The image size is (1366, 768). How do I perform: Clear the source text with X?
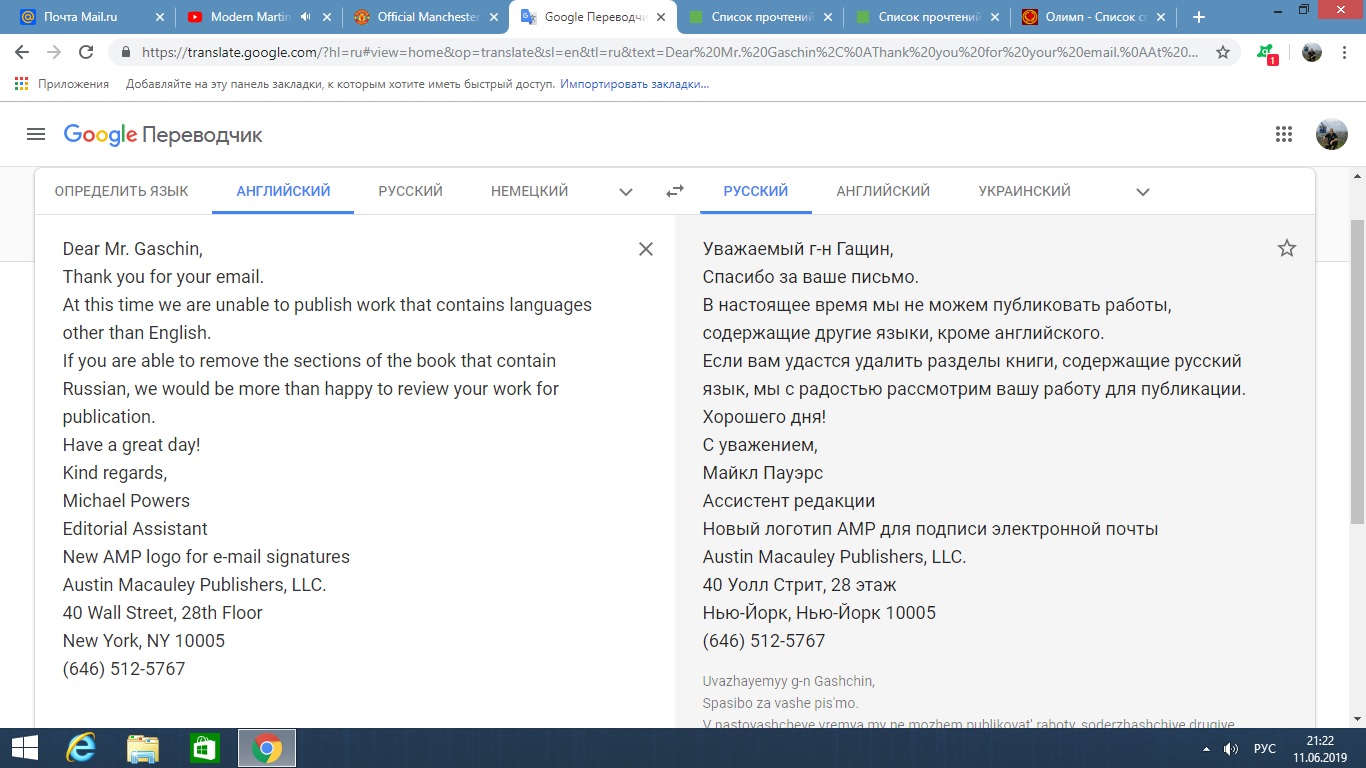click(x=646, y=249)
